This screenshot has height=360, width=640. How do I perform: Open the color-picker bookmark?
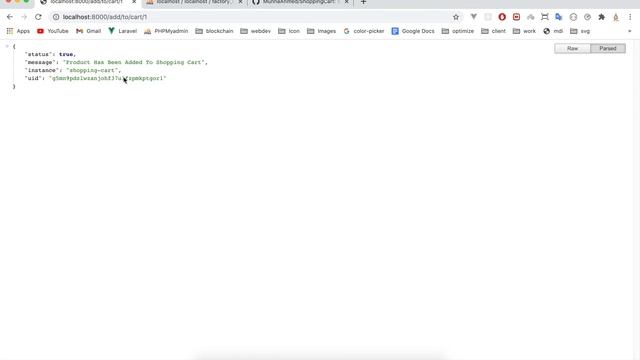tap(364, 31)
